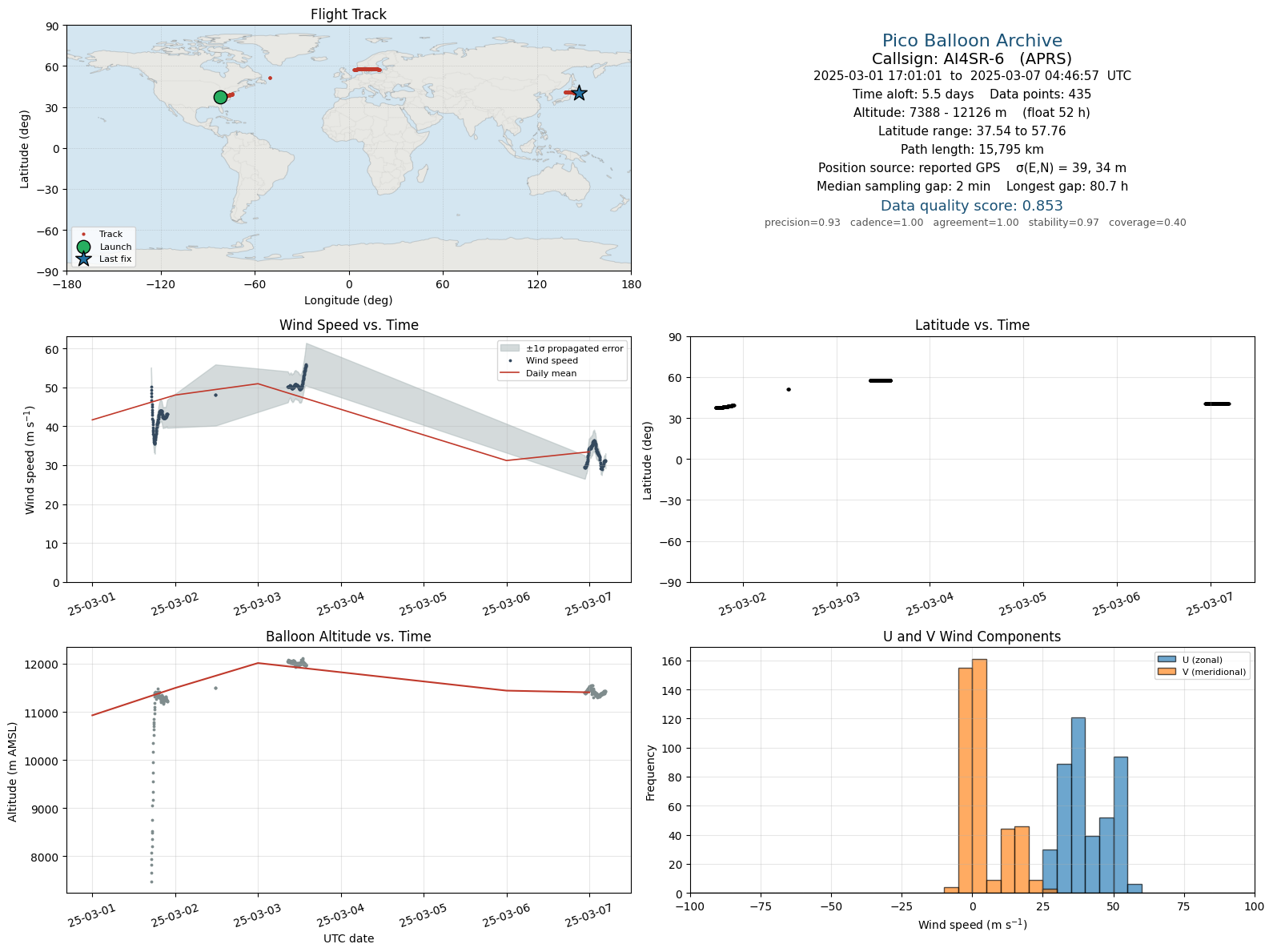Click the UTC date axis label
The height and width of the screenshot is (952, 1273).
pos(348,938)
